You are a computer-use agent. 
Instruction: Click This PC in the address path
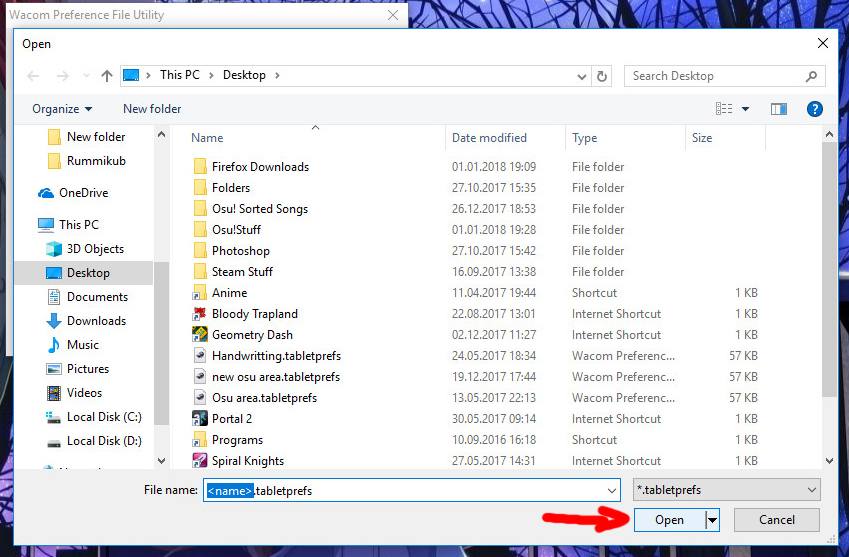pos(180,75)
